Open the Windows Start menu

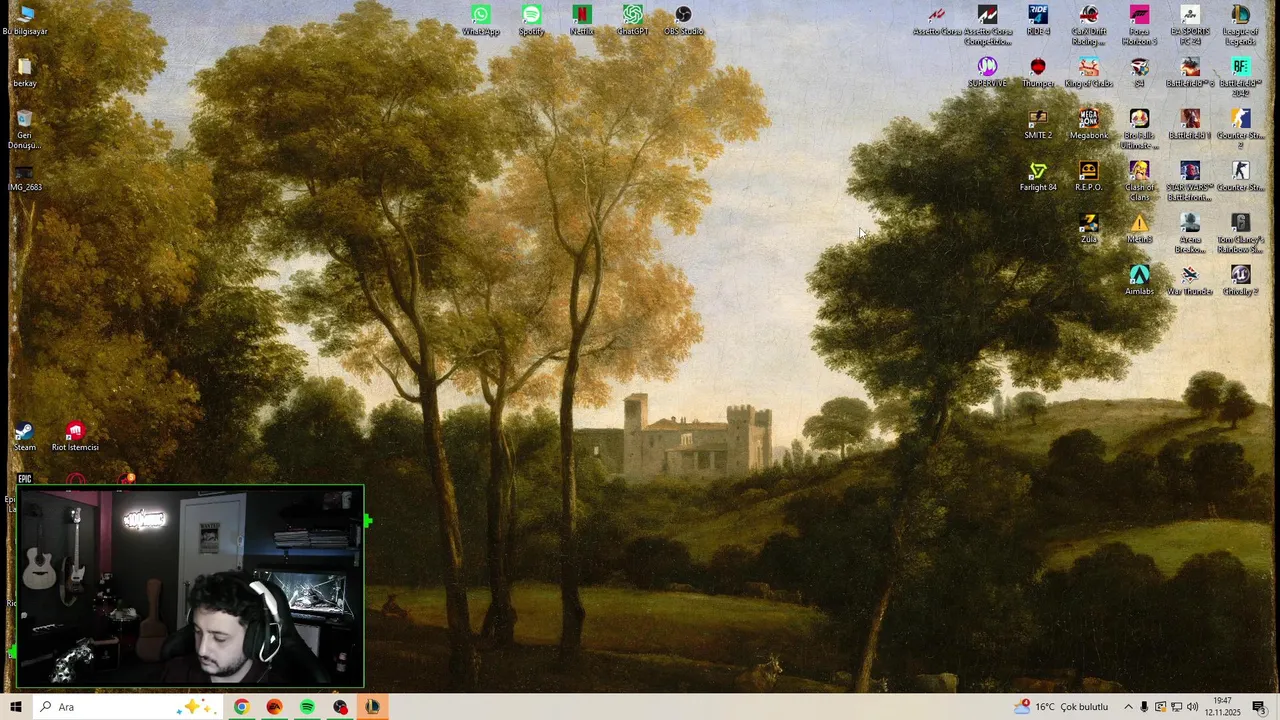(15, 707)
